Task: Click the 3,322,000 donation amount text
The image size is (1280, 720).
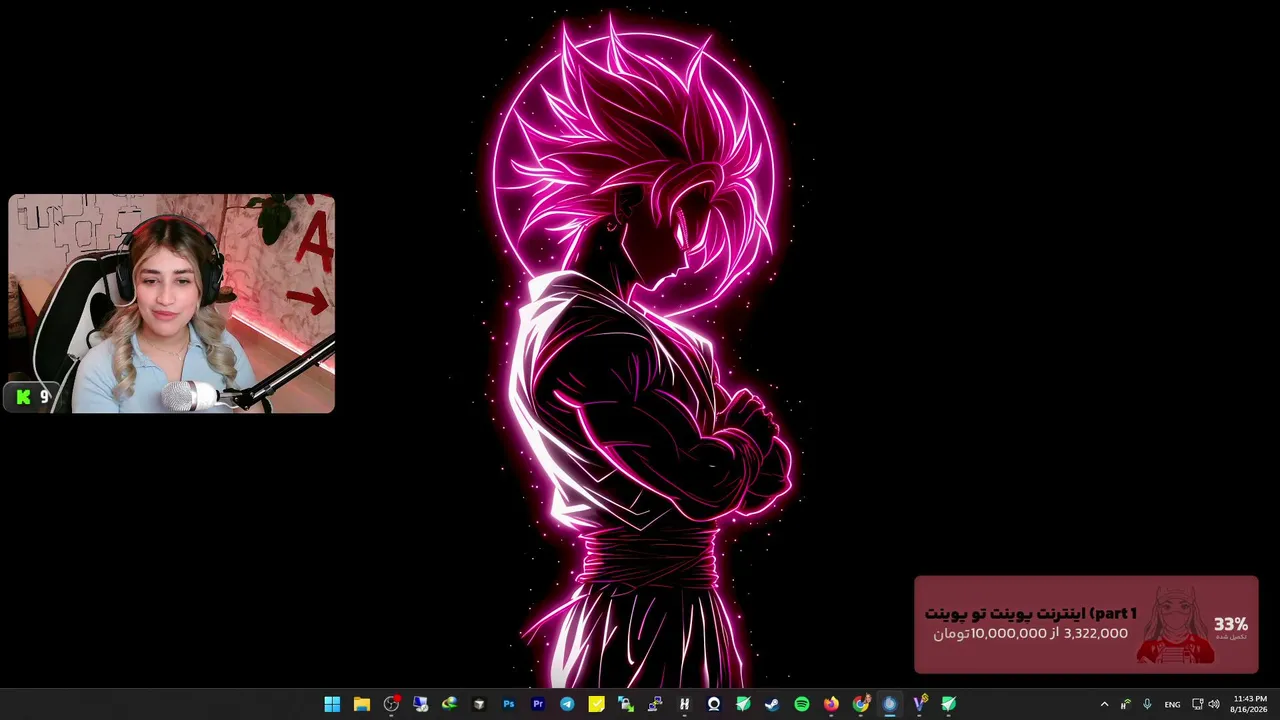Action: click(x=1096, y=633)
